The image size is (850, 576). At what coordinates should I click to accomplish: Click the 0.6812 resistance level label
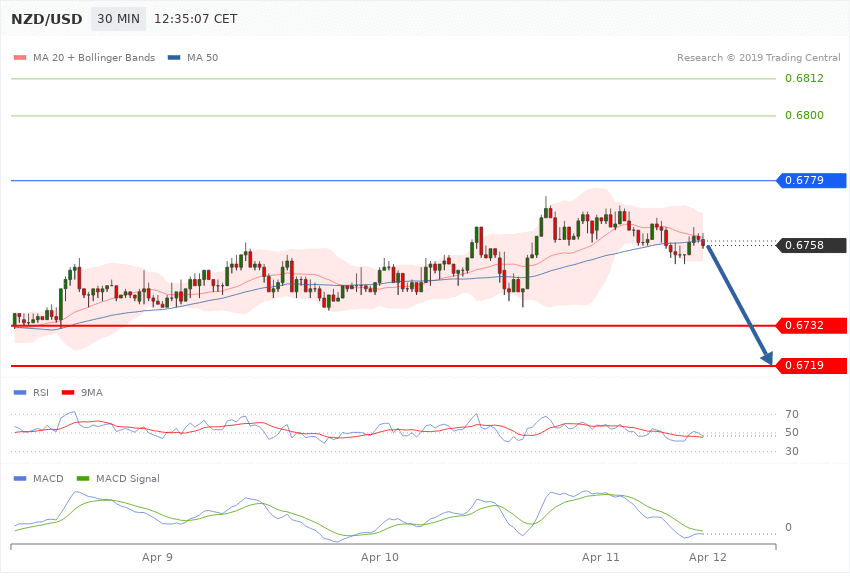(x=804, y=78)
